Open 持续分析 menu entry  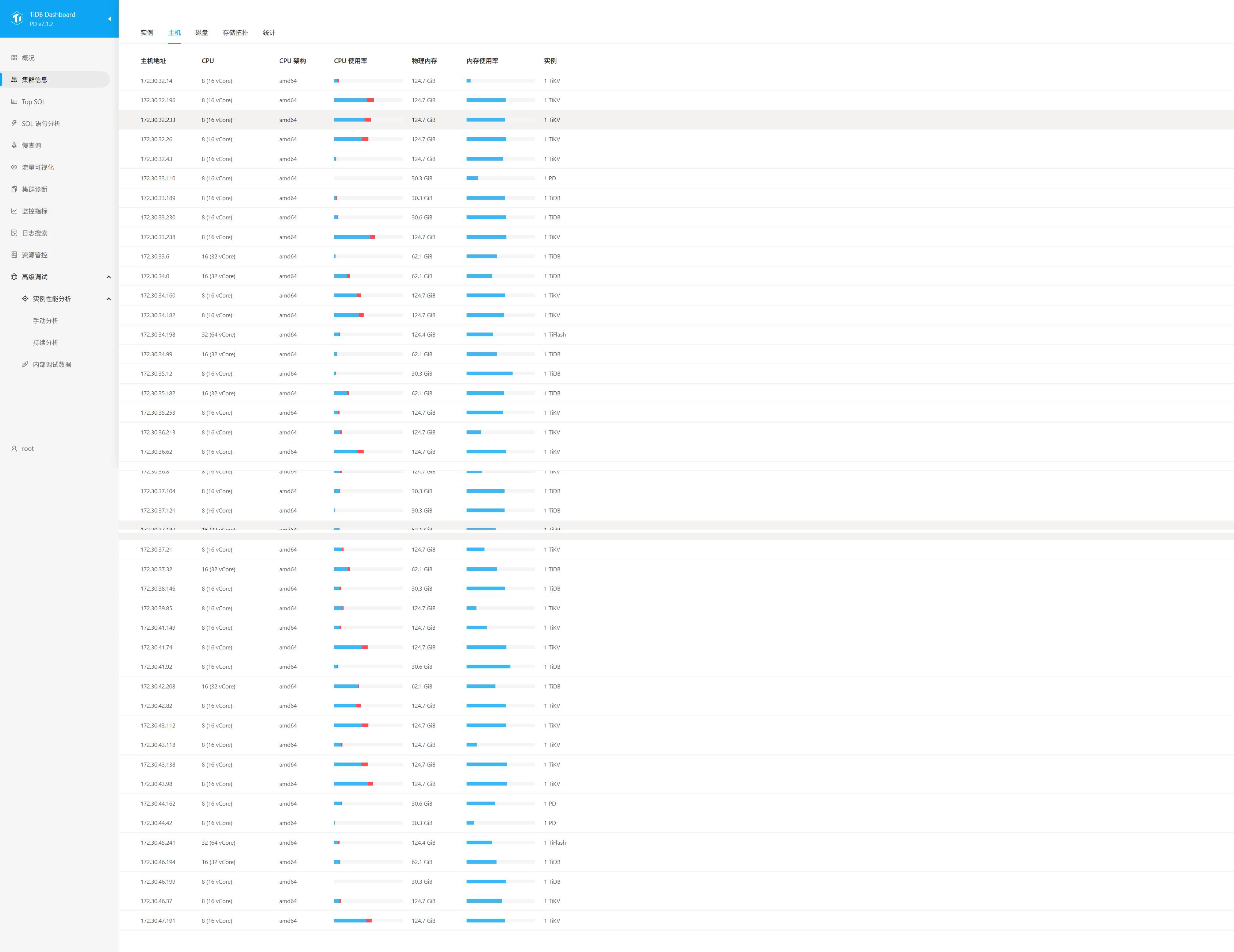coord(45,342)
